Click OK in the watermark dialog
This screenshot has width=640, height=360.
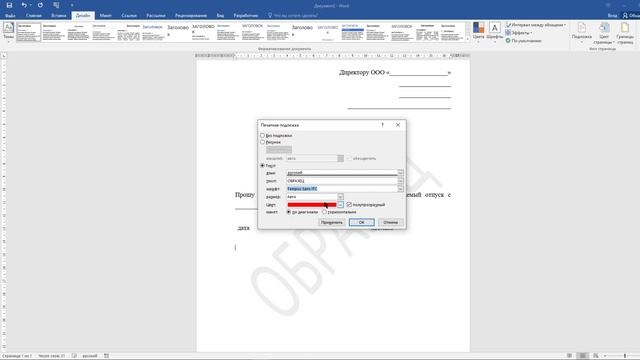click(362, 222)
